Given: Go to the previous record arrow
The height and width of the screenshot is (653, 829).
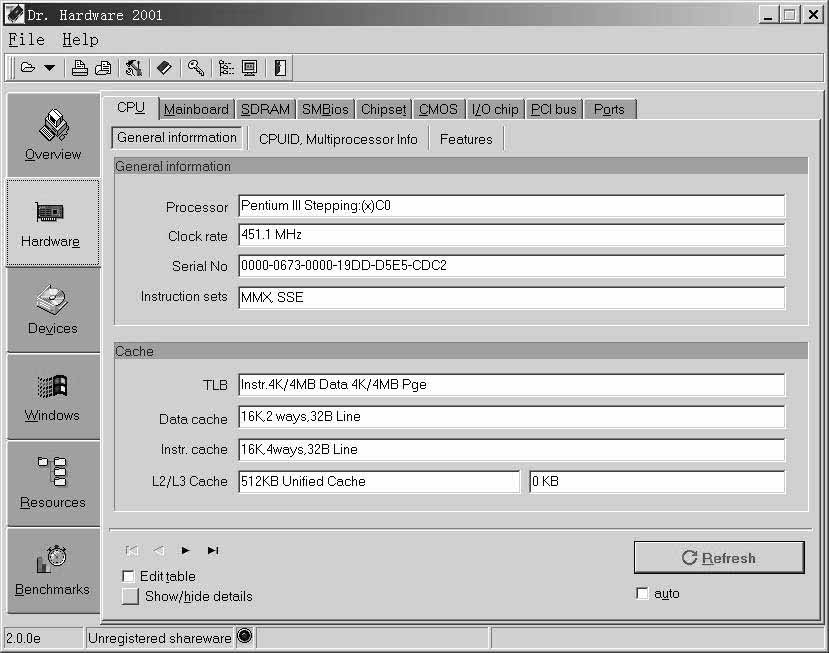Looking at the screenshot, I should pyautogui.click(x=159, y=550).
